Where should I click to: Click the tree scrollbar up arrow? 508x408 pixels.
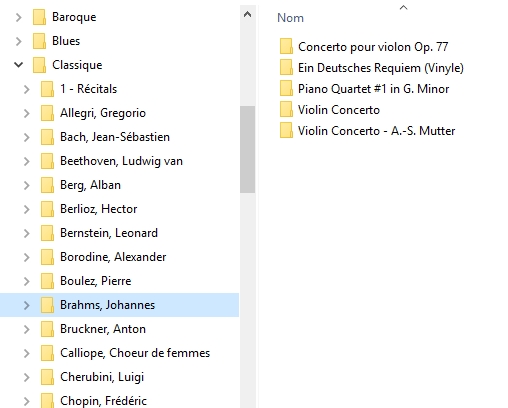coord(247,14)
